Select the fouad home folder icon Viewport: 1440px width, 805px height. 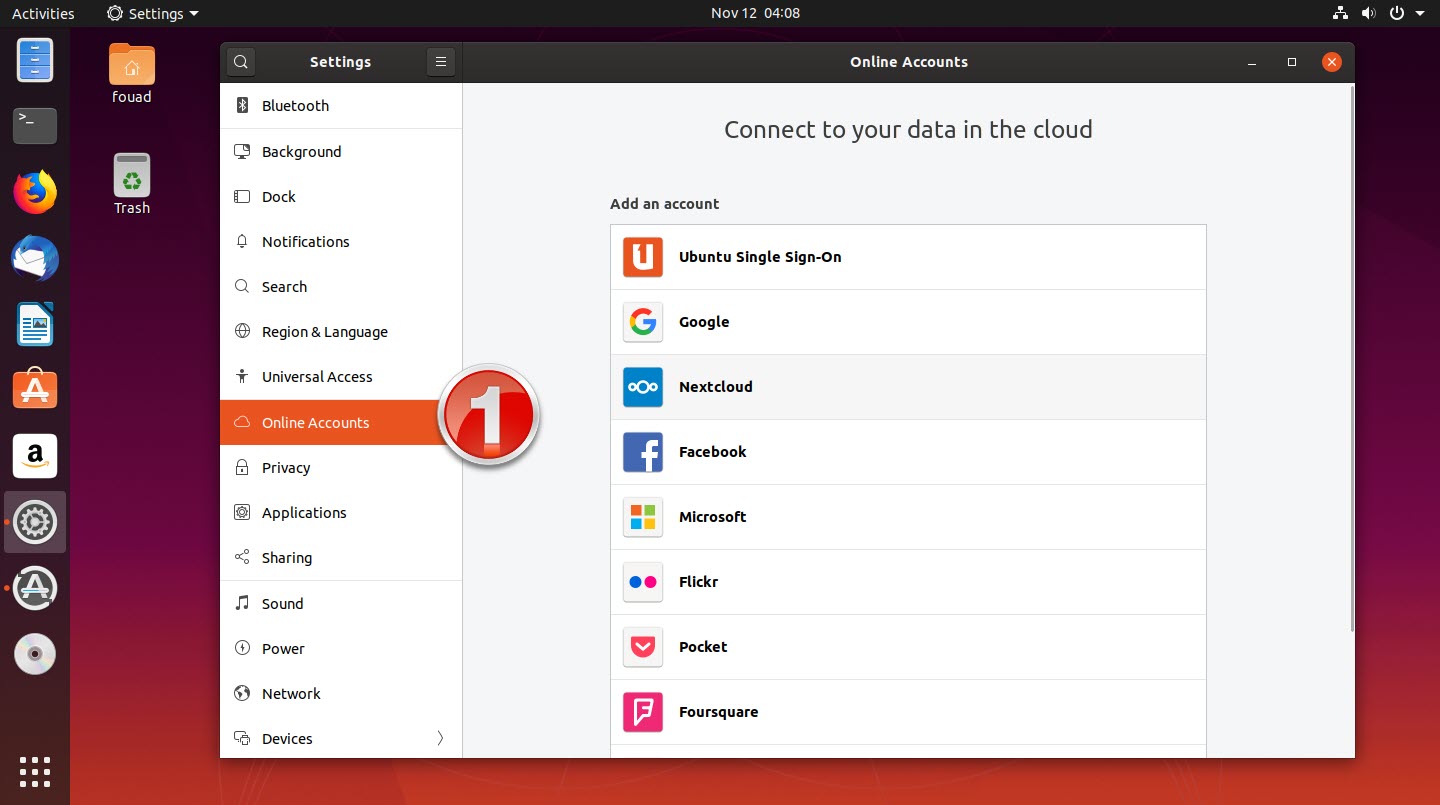pos(132,74)
